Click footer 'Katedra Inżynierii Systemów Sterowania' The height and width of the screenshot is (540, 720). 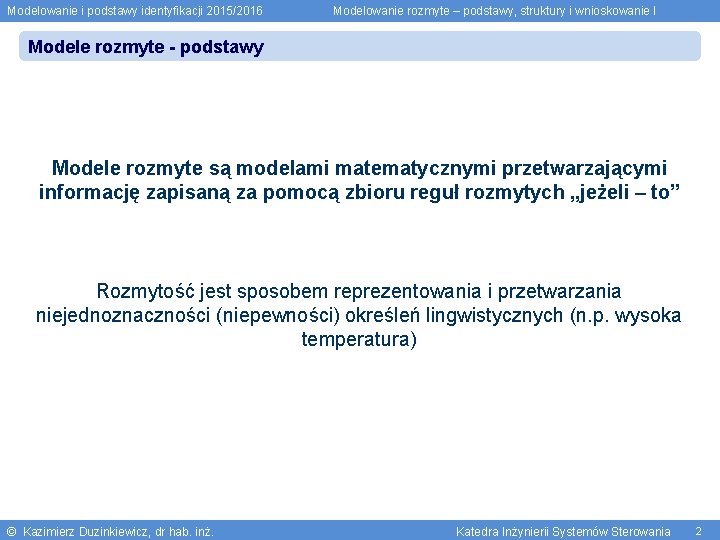point(563,532)
